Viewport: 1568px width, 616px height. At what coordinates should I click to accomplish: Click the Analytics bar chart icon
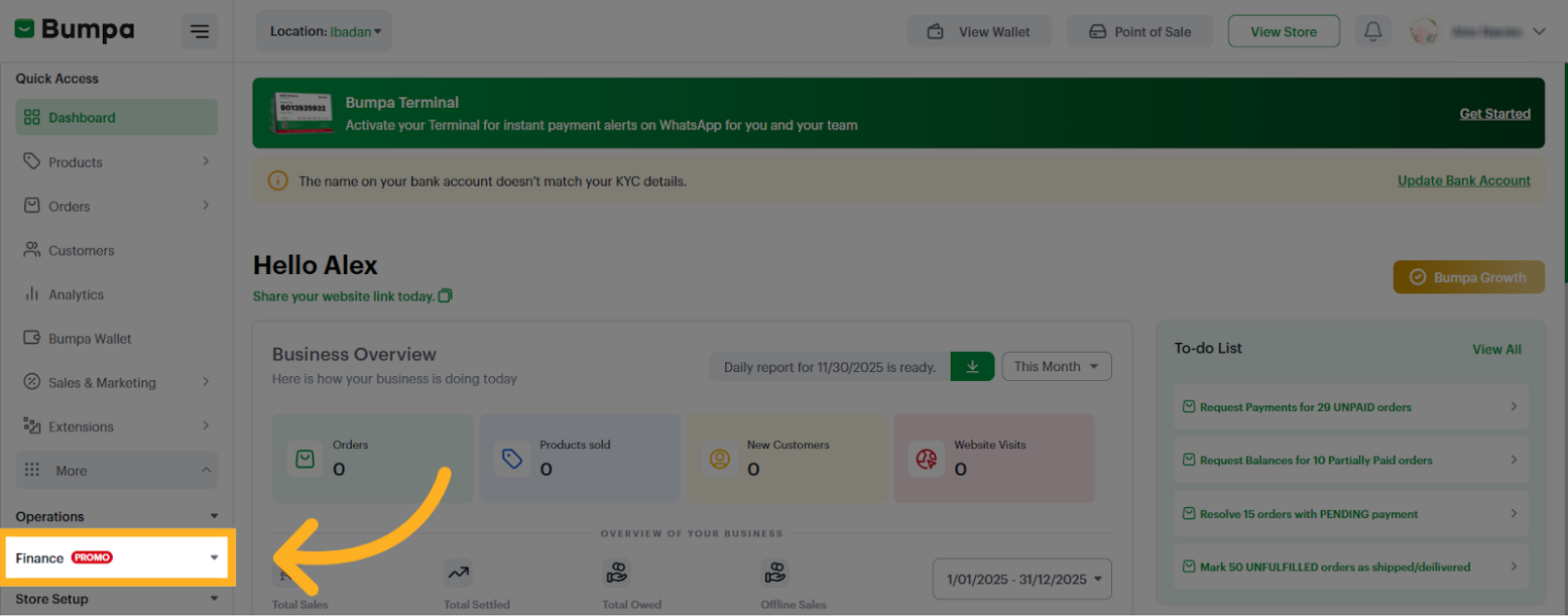(32, 293)
